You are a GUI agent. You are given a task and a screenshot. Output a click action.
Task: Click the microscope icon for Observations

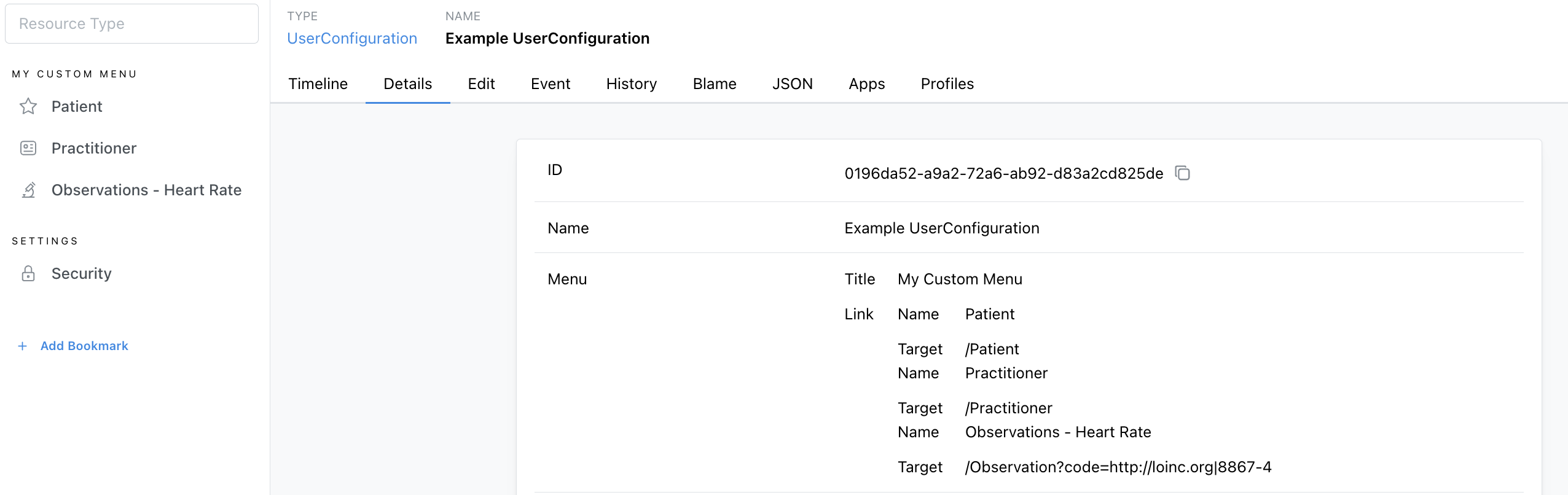28,190
